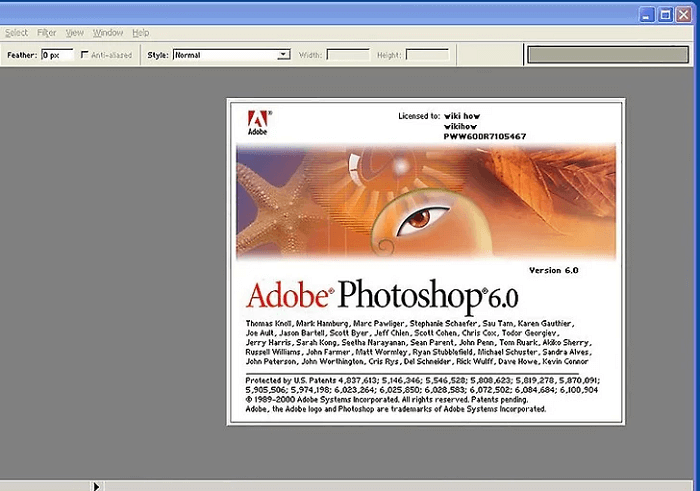The image size is (700, 491).
Task: Open the Window menu
Action: click(108, 33)
